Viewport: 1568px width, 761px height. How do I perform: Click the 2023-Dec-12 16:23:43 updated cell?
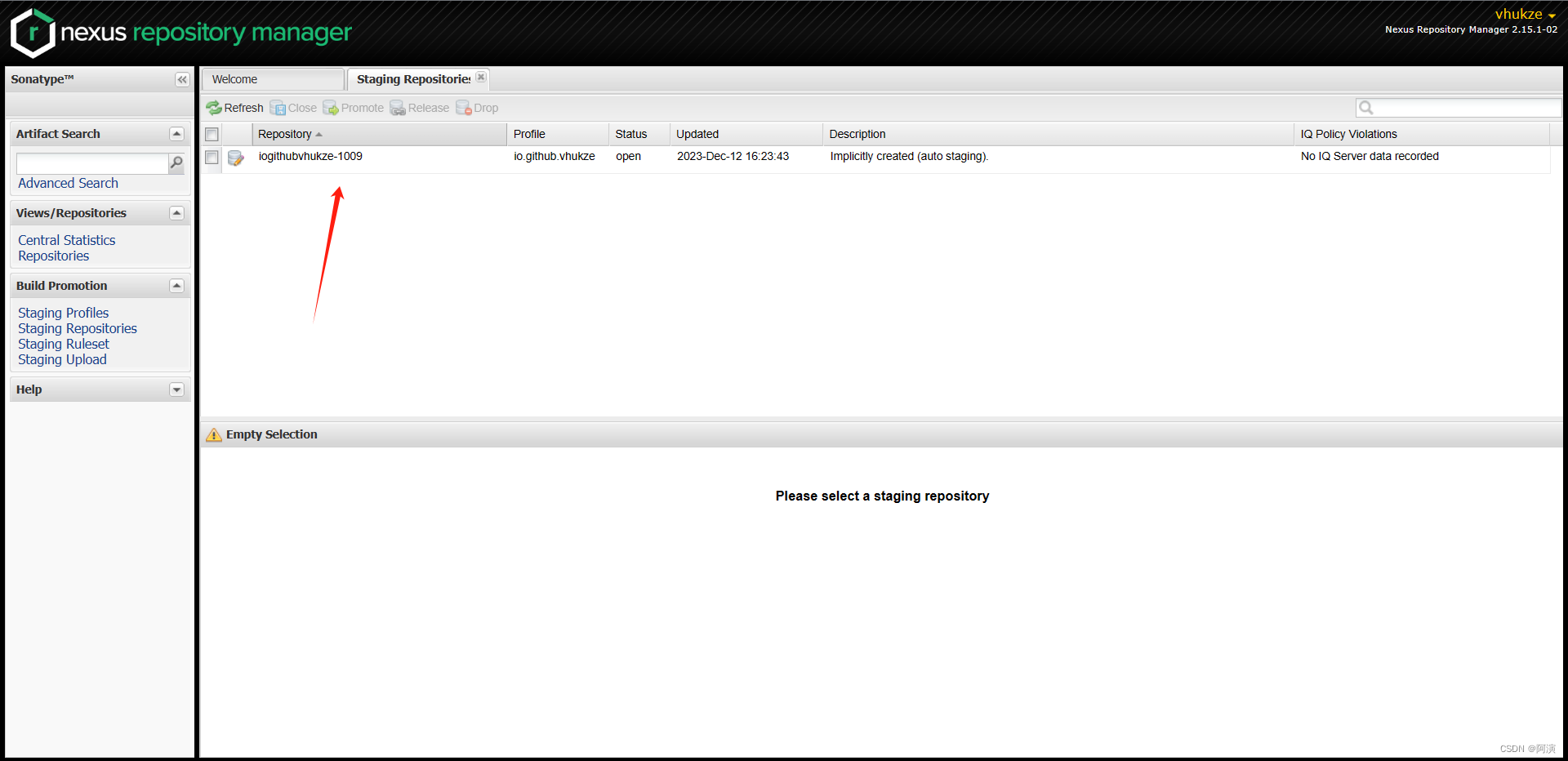(x=733, y=156)
